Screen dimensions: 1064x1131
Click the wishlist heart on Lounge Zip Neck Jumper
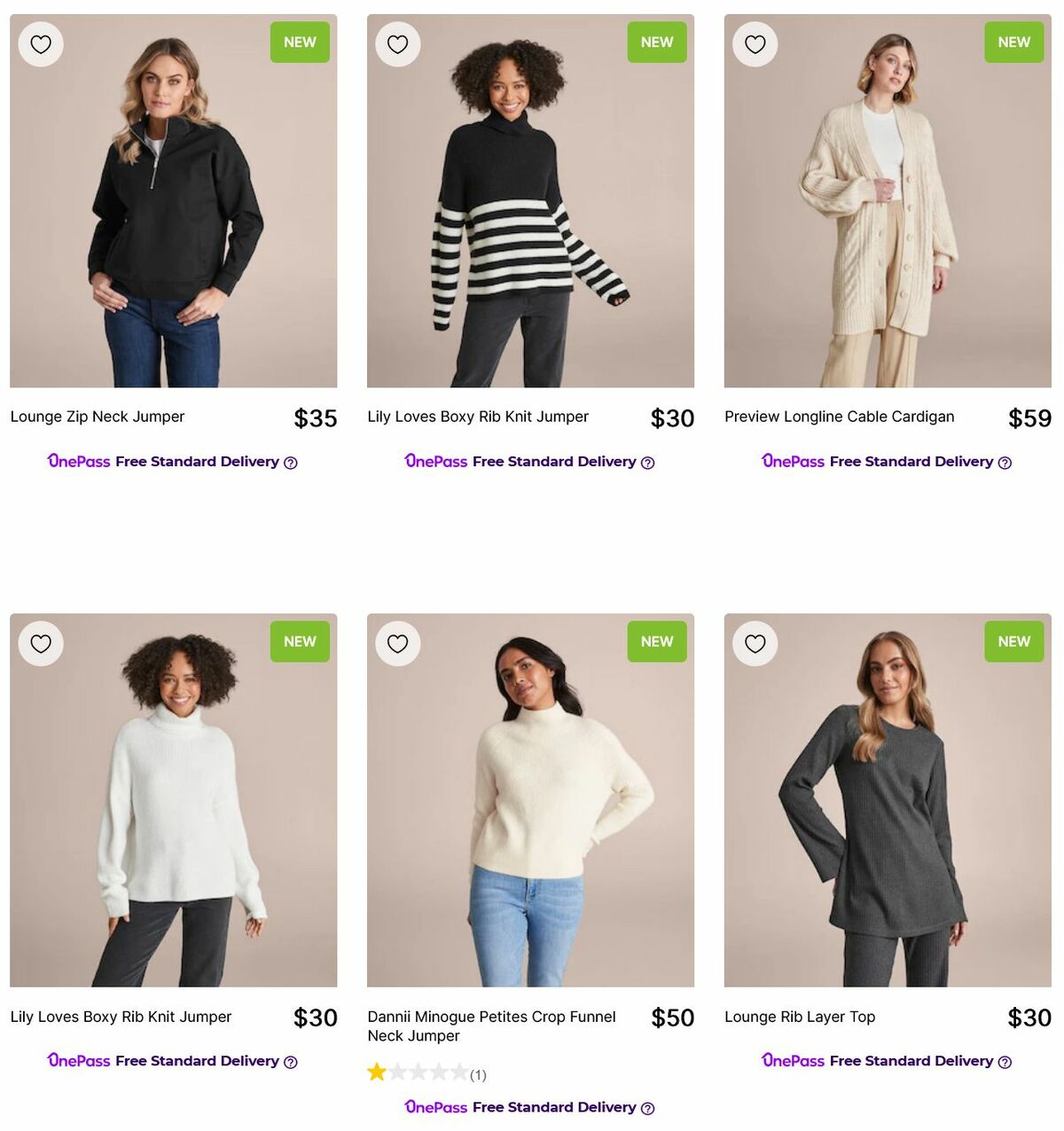(x=41, y=43)
